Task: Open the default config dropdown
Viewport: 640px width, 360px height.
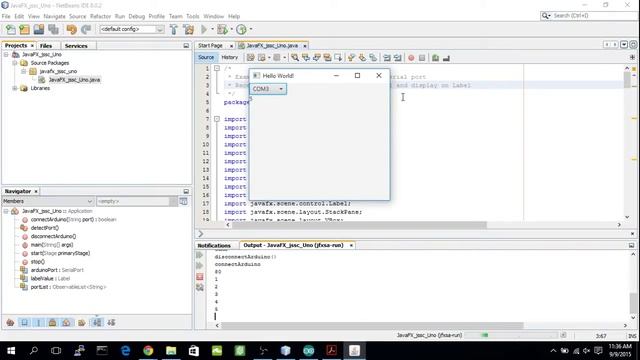Action: click(132, 29)
